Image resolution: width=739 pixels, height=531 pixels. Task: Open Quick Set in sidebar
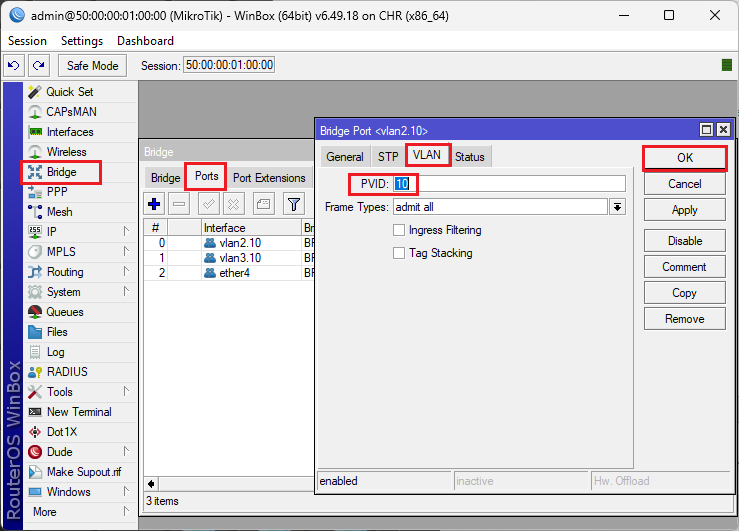[69, 92]
